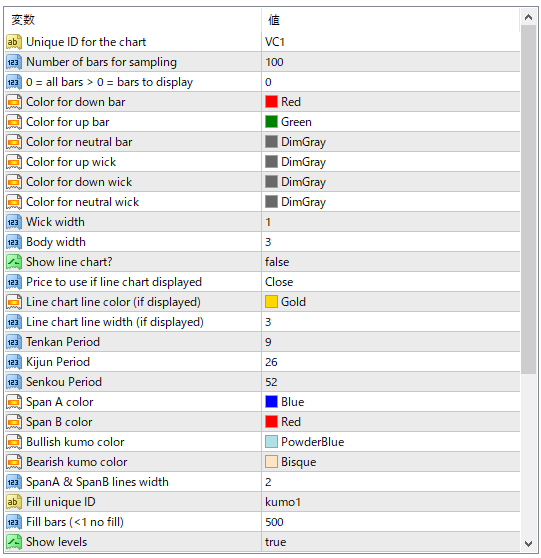This screenshot has height=558, width=541.
Task: Click integer icon beside SpanA & SpanB lines width
Action: [x=14, y=482]
